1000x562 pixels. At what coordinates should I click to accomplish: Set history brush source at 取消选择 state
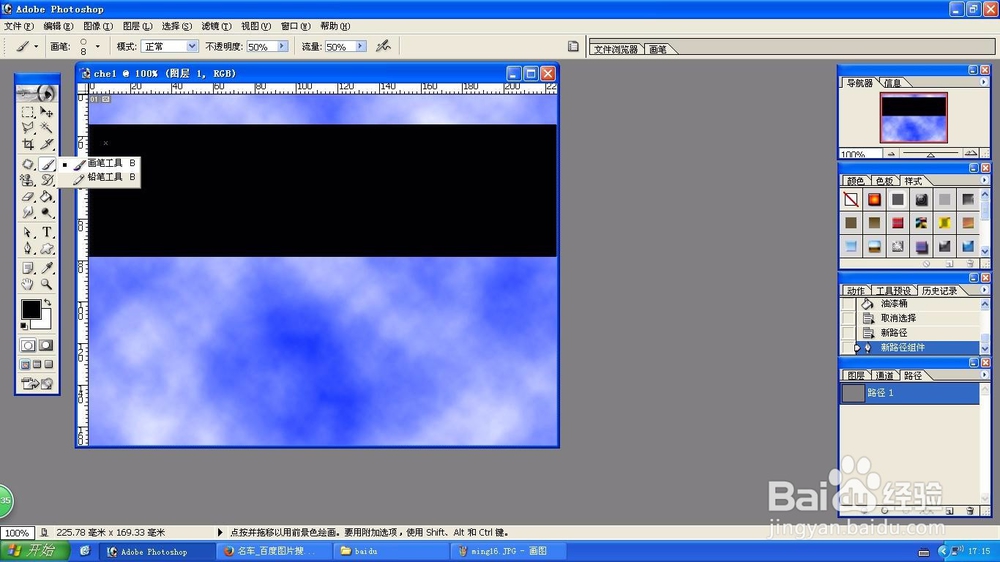click(x=848, y=318)
